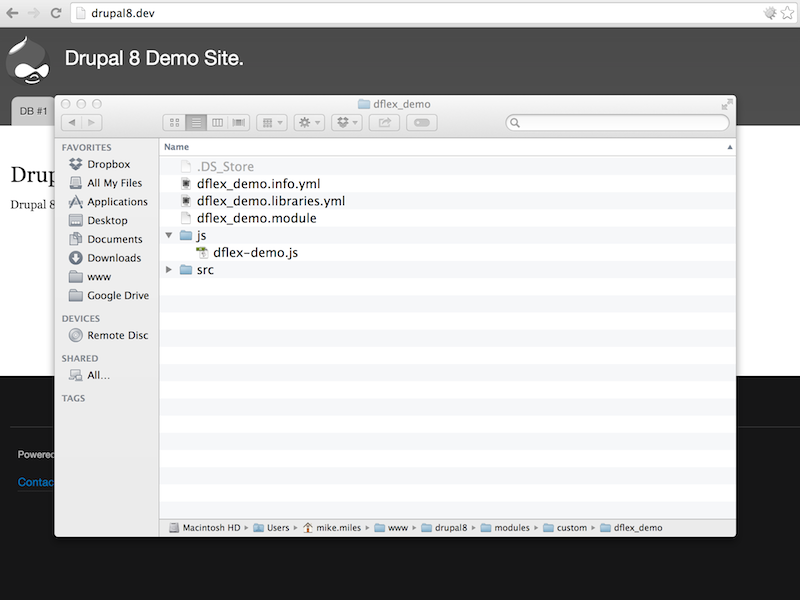Open the Share menu in the toolbar
The width and height of the screenshot is (800, 600).
(386, 122)
